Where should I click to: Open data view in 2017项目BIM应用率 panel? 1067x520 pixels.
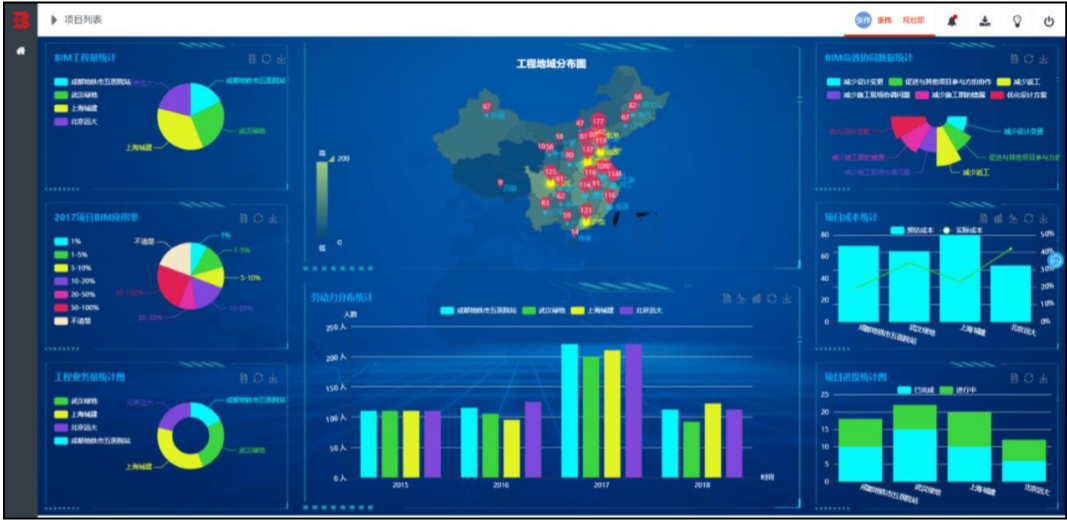tap(244, 218)
